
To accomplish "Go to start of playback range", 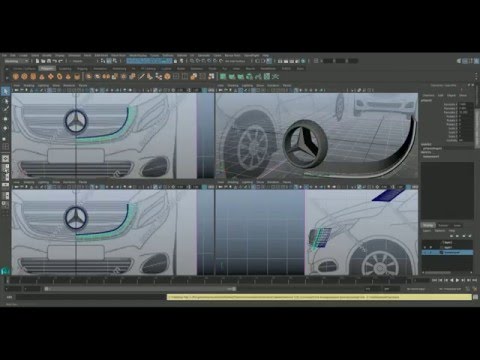I will tap(434, 280).
